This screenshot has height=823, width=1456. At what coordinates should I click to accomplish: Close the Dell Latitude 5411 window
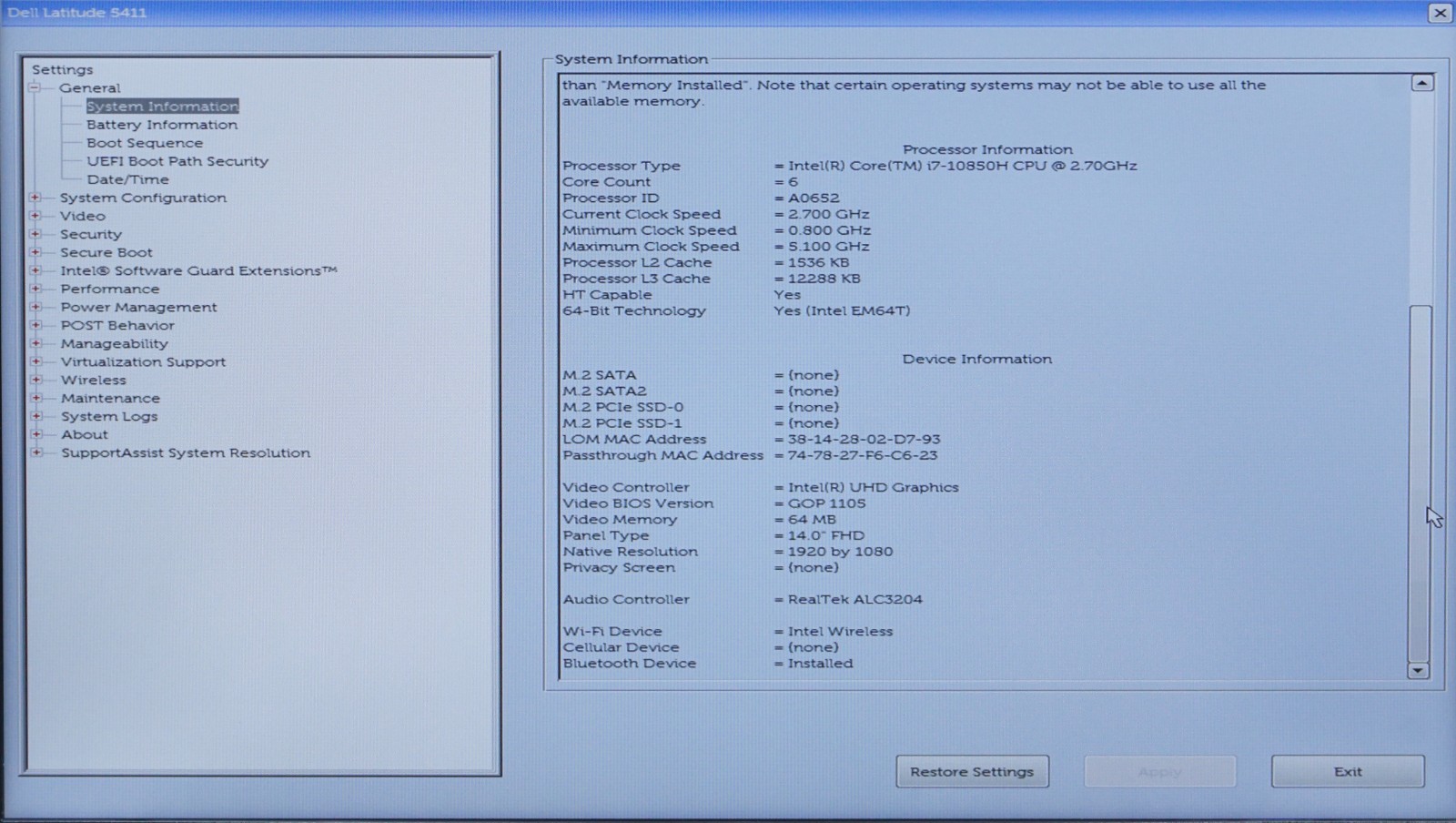click(x=1440, y=13)
